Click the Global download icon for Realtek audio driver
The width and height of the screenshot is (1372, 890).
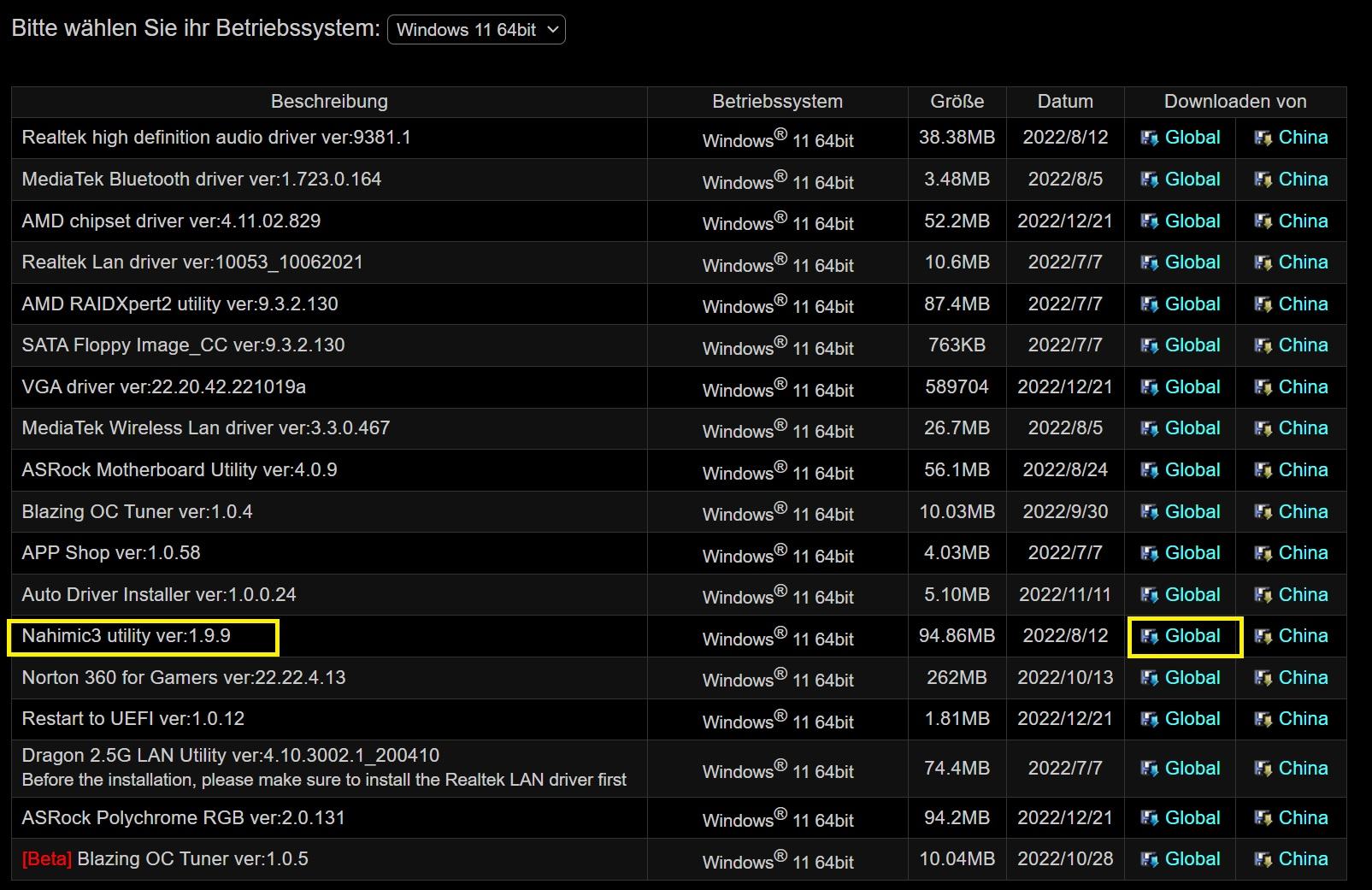pos(1150,139)
